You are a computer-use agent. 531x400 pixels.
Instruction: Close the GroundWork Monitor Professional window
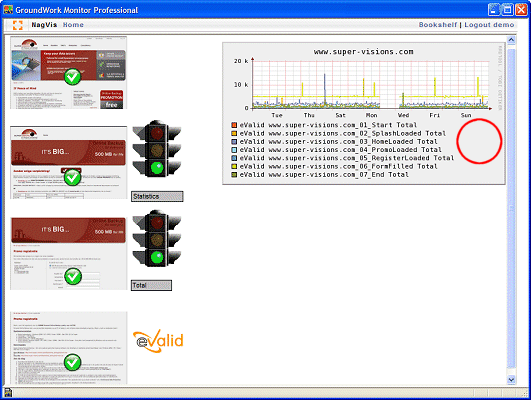[521, 10]
